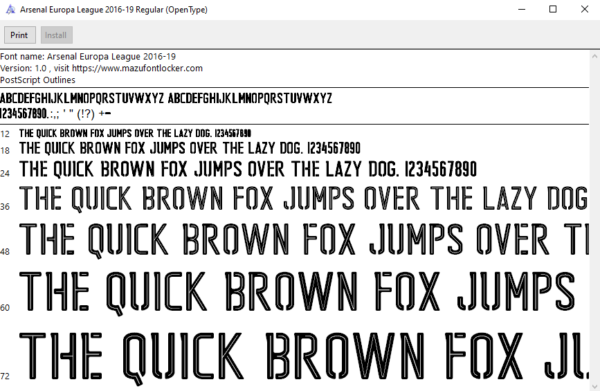Screen dimensions: 600x391
Task: Click the size 18 label
Action: click(5, 151)
